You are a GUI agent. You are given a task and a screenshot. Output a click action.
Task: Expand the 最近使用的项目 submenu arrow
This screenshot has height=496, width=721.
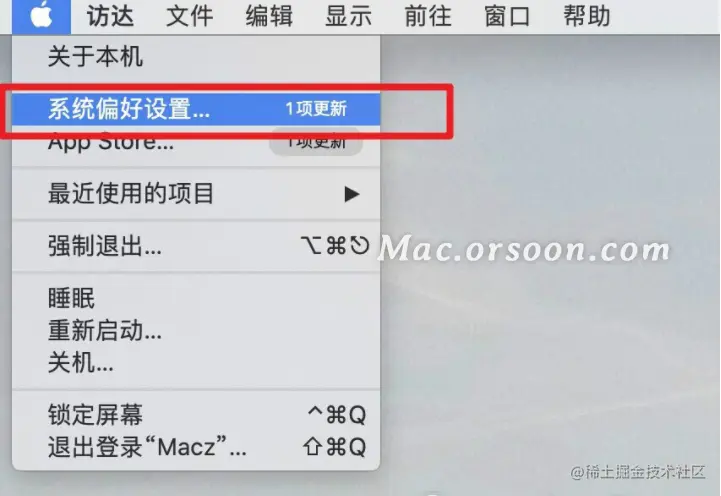352,194
